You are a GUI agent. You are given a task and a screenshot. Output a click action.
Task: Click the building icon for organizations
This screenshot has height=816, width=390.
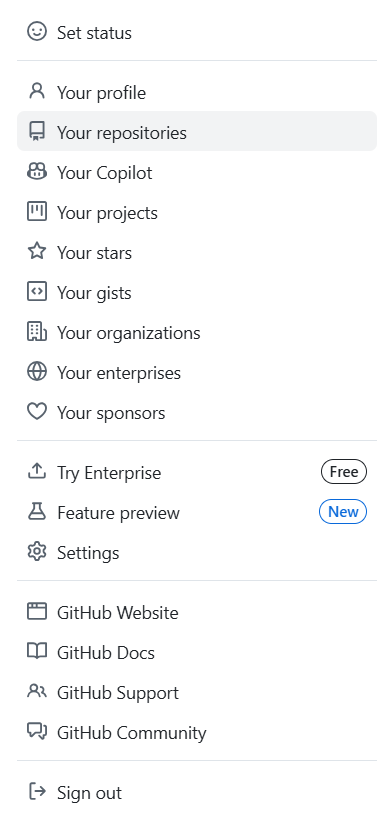[36, 332]
